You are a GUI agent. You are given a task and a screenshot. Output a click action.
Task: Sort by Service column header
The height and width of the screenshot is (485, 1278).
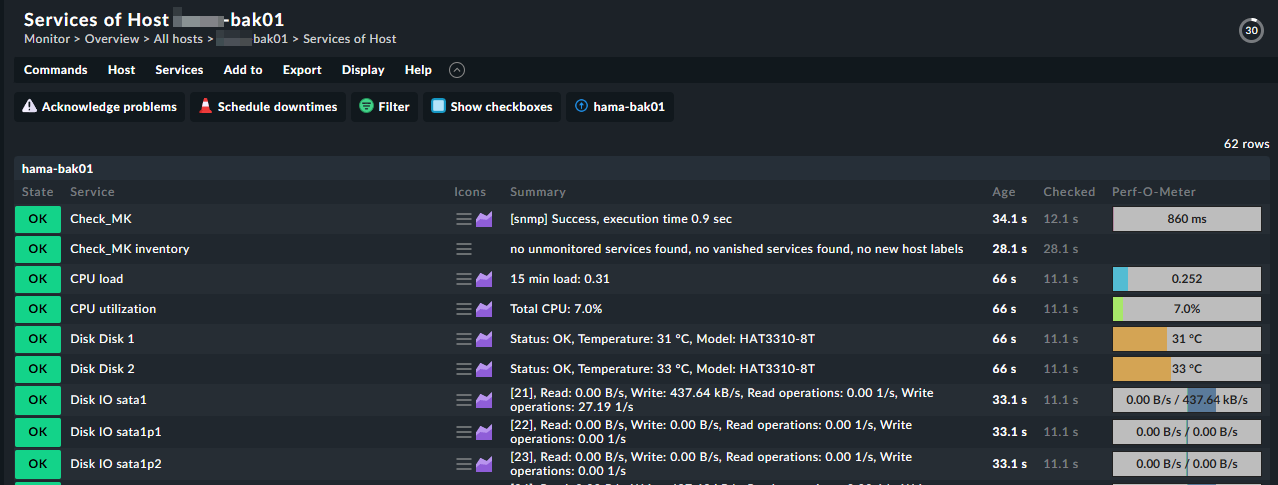coord(92,192)
